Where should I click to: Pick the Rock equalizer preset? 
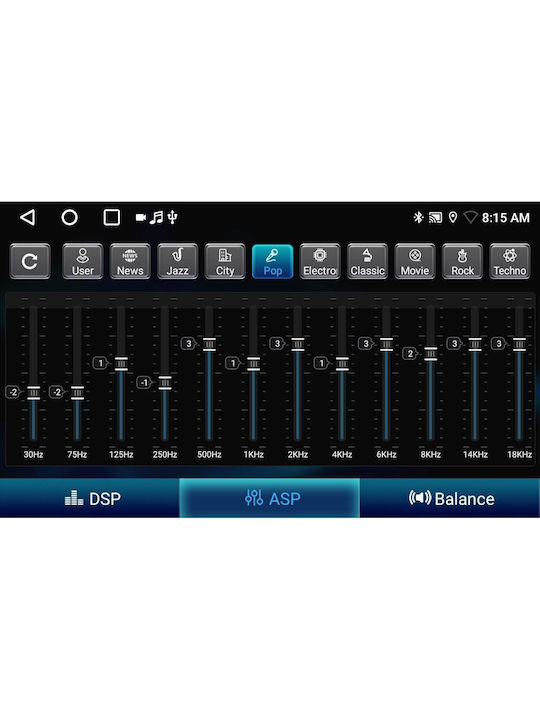tap(462, 261)
